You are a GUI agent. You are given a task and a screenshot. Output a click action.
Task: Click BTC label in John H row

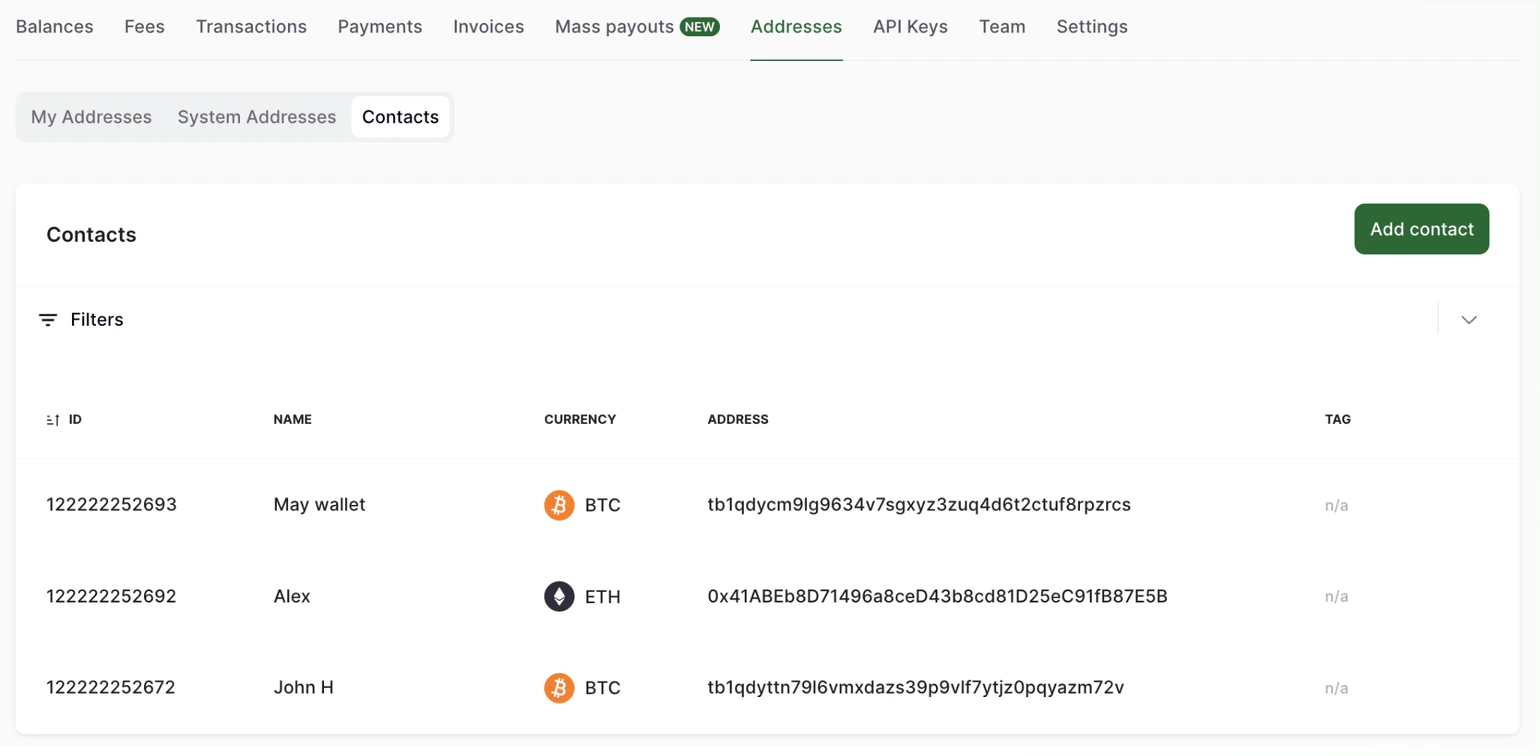tap(603, 688)
